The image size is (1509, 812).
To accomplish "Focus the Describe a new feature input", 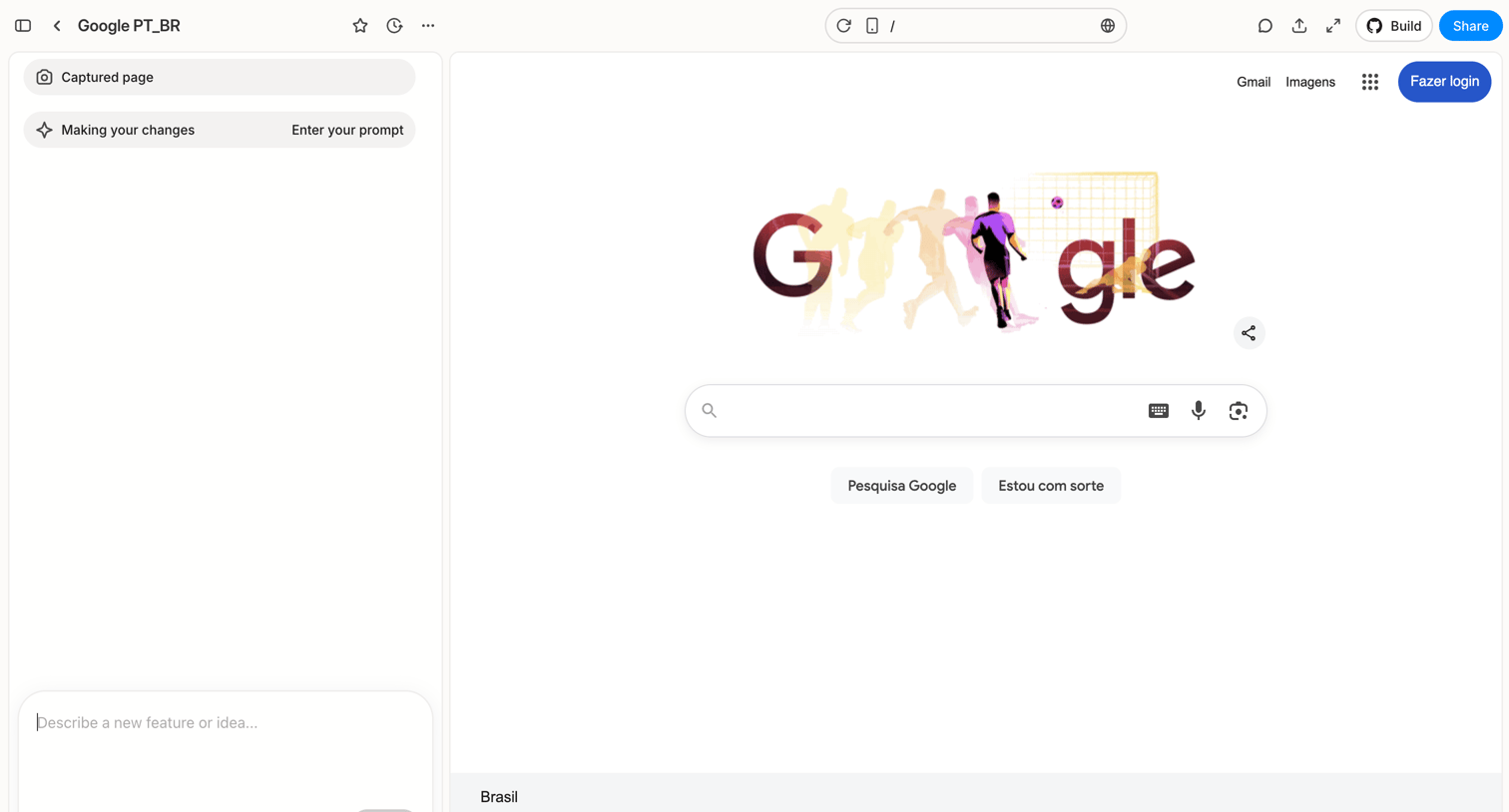I will 226,722.
